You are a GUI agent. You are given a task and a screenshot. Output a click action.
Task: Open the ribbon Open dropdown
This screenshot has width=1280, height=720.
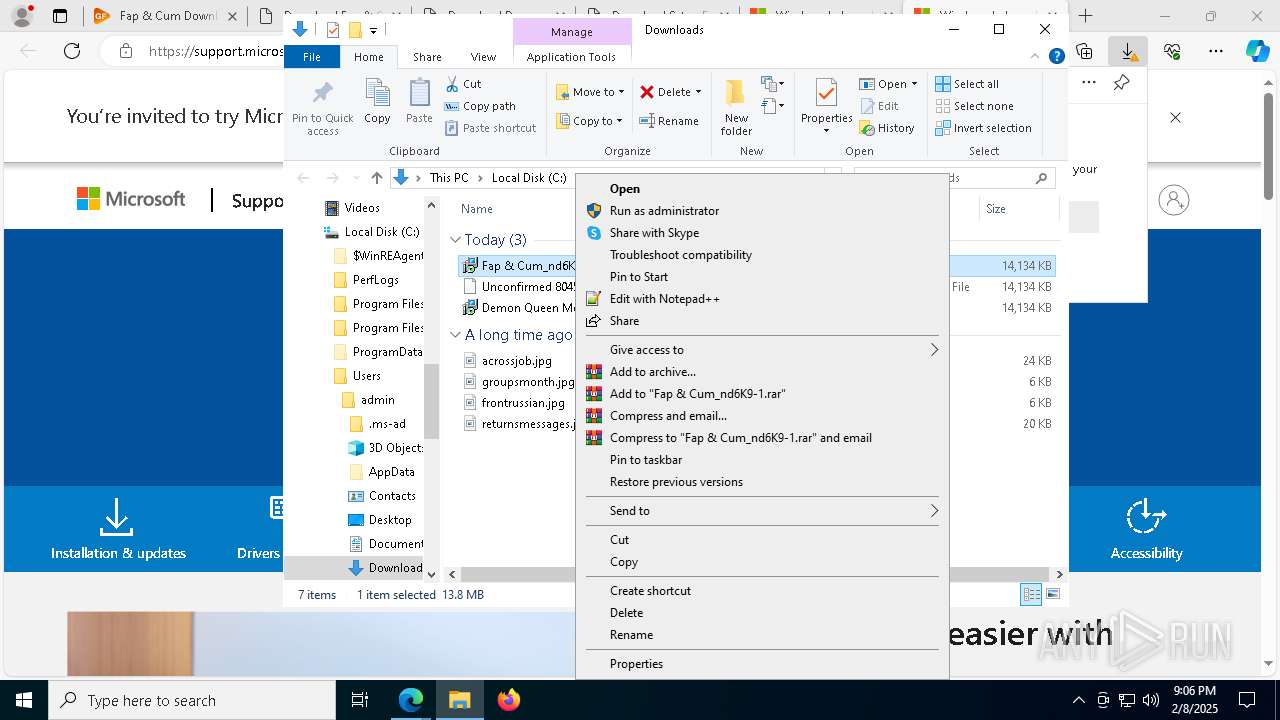888,84
